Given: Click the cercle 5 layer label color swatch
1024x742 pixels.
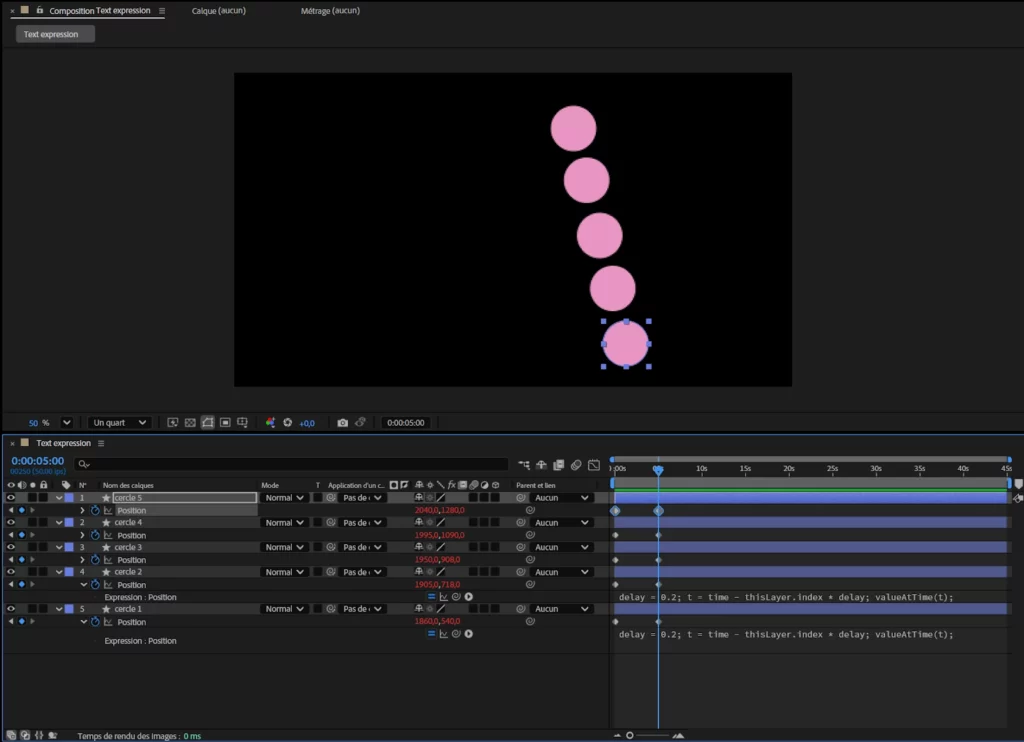Looking at the screenshot, I should click(x=69, y=498).
